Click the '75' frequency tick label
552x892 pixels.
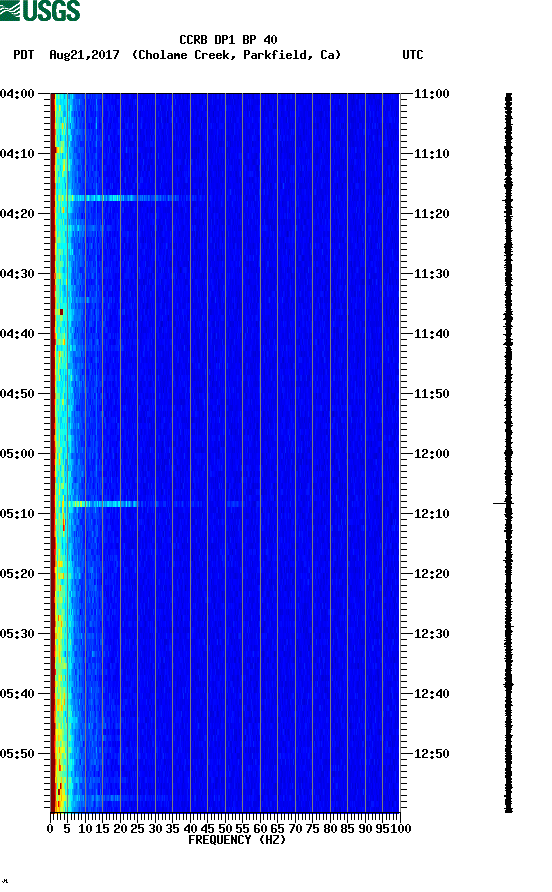(313, 829)
